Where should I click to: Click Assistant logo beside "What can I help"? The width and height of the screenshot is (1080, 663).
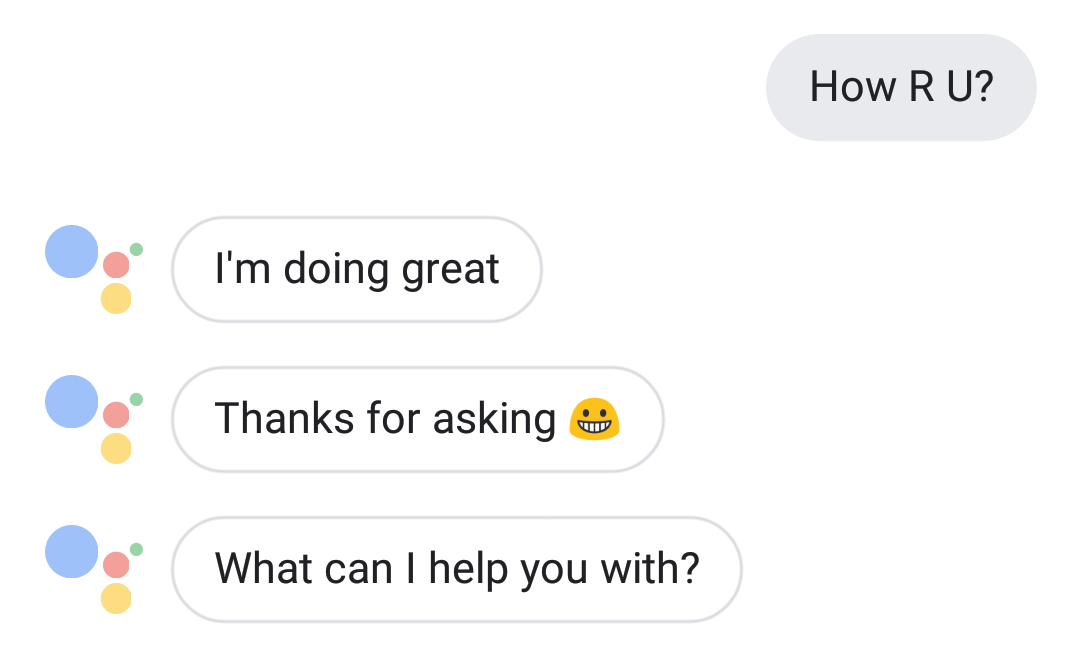click(94, 569)
